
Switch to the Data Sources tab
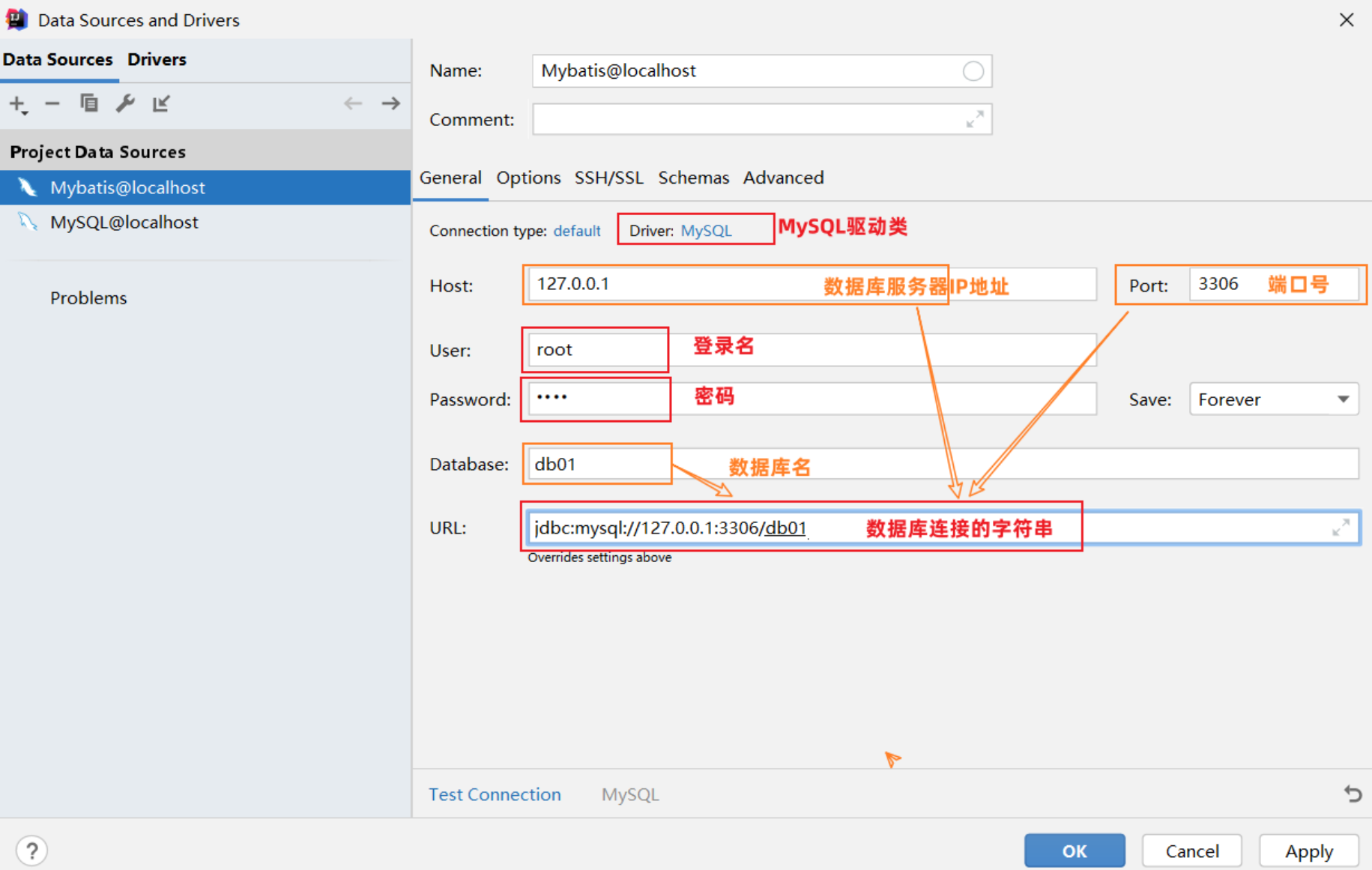tap(58, 59)
